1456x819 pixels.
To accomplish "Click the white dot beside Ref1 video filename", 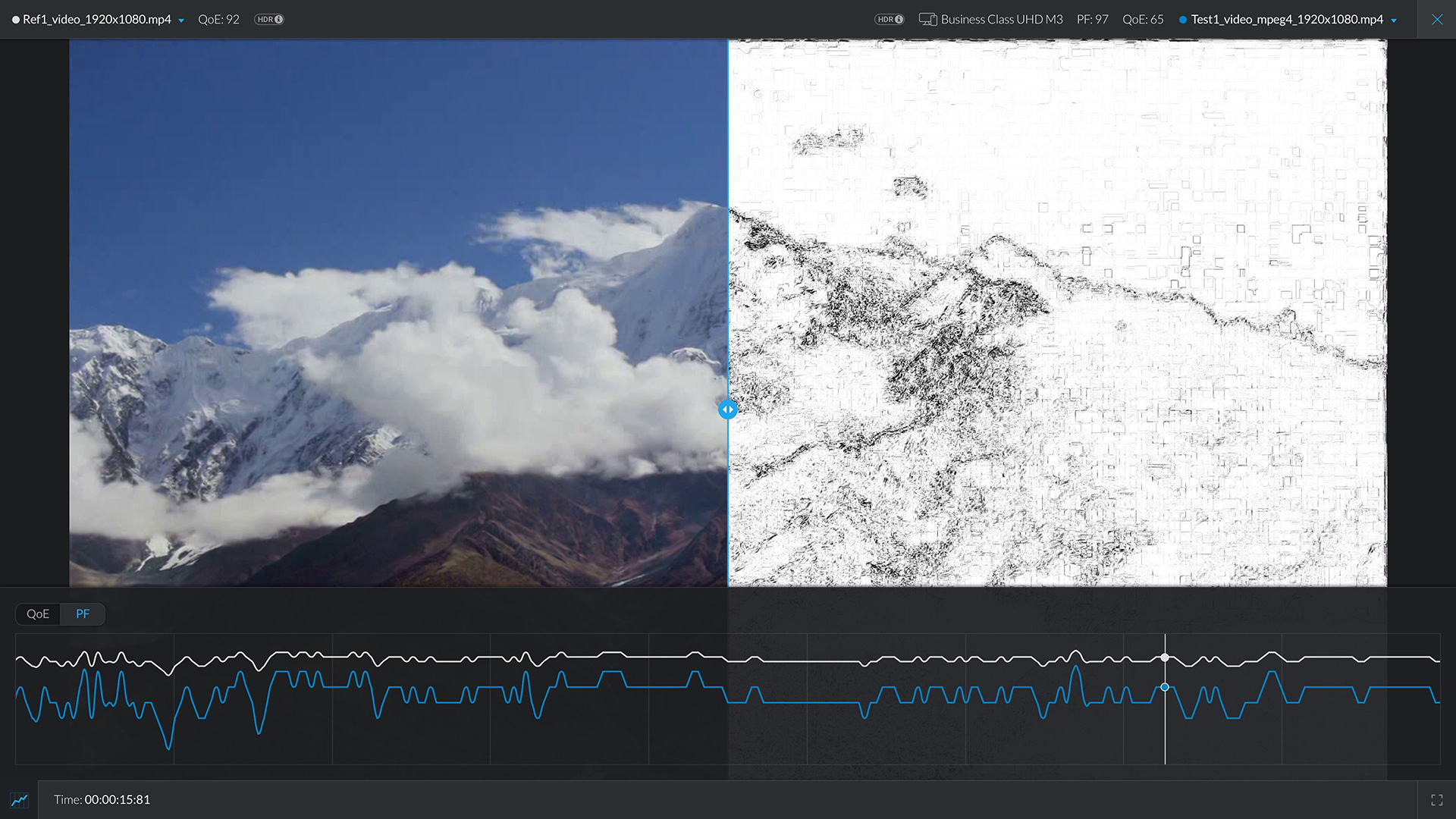I will (15, 20).
